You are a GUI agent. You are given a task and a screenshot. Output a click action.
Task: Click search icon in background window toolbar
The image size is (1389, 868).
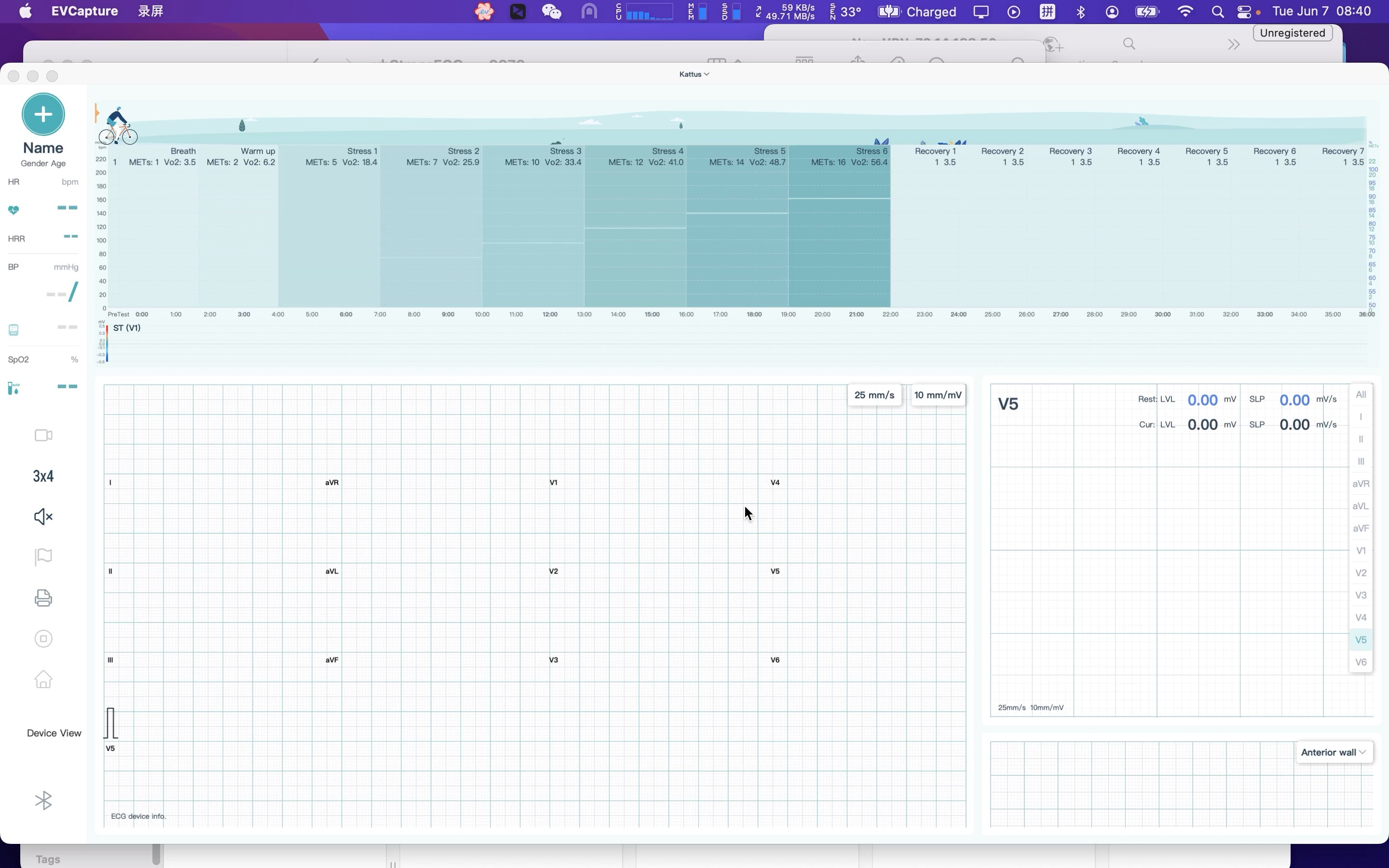coord(1129,43)
